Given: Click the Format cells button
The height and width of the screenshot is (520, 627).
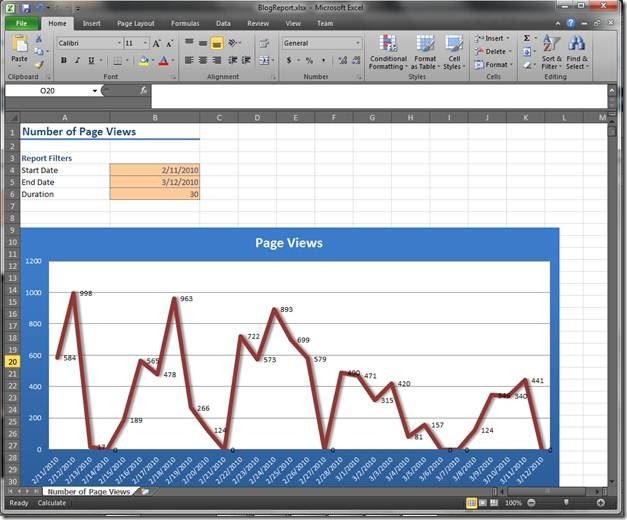Looking at the screenshot, I should tap(493, 64).
